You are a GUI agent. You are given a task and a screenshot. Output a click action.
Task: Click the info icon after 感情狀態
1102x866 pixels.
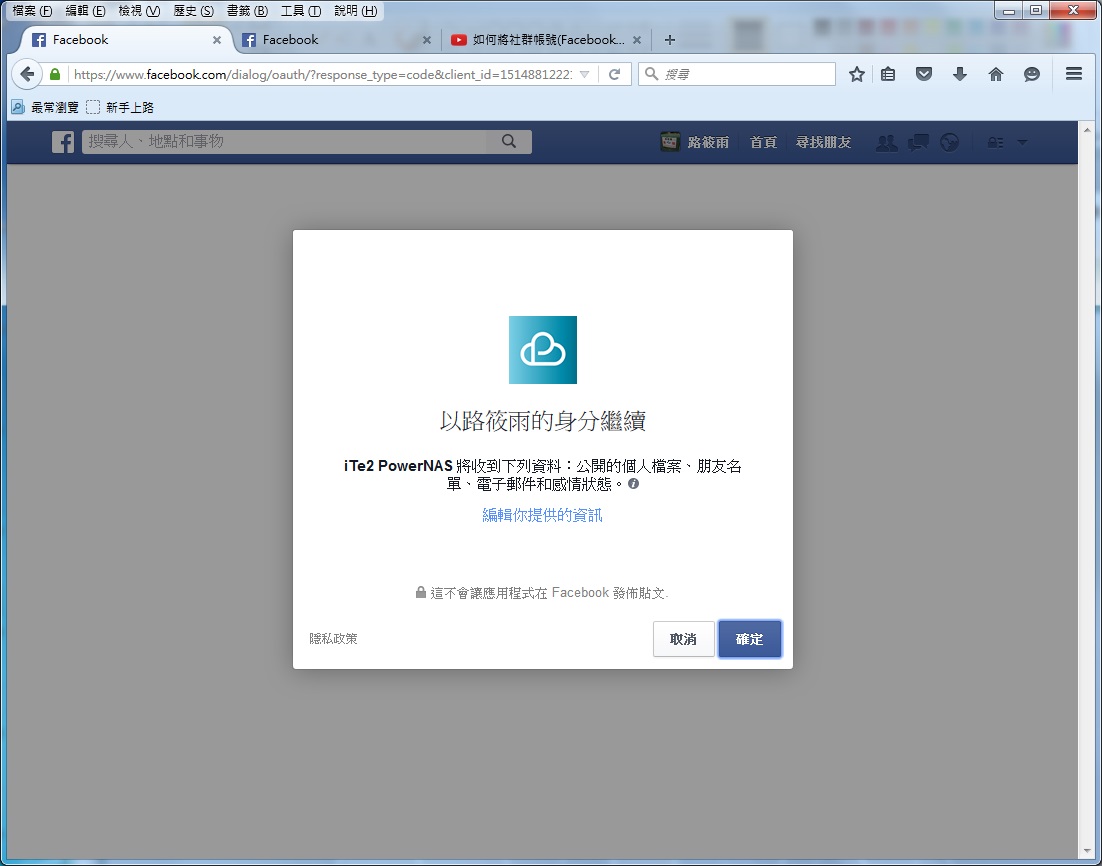point(633,484)
